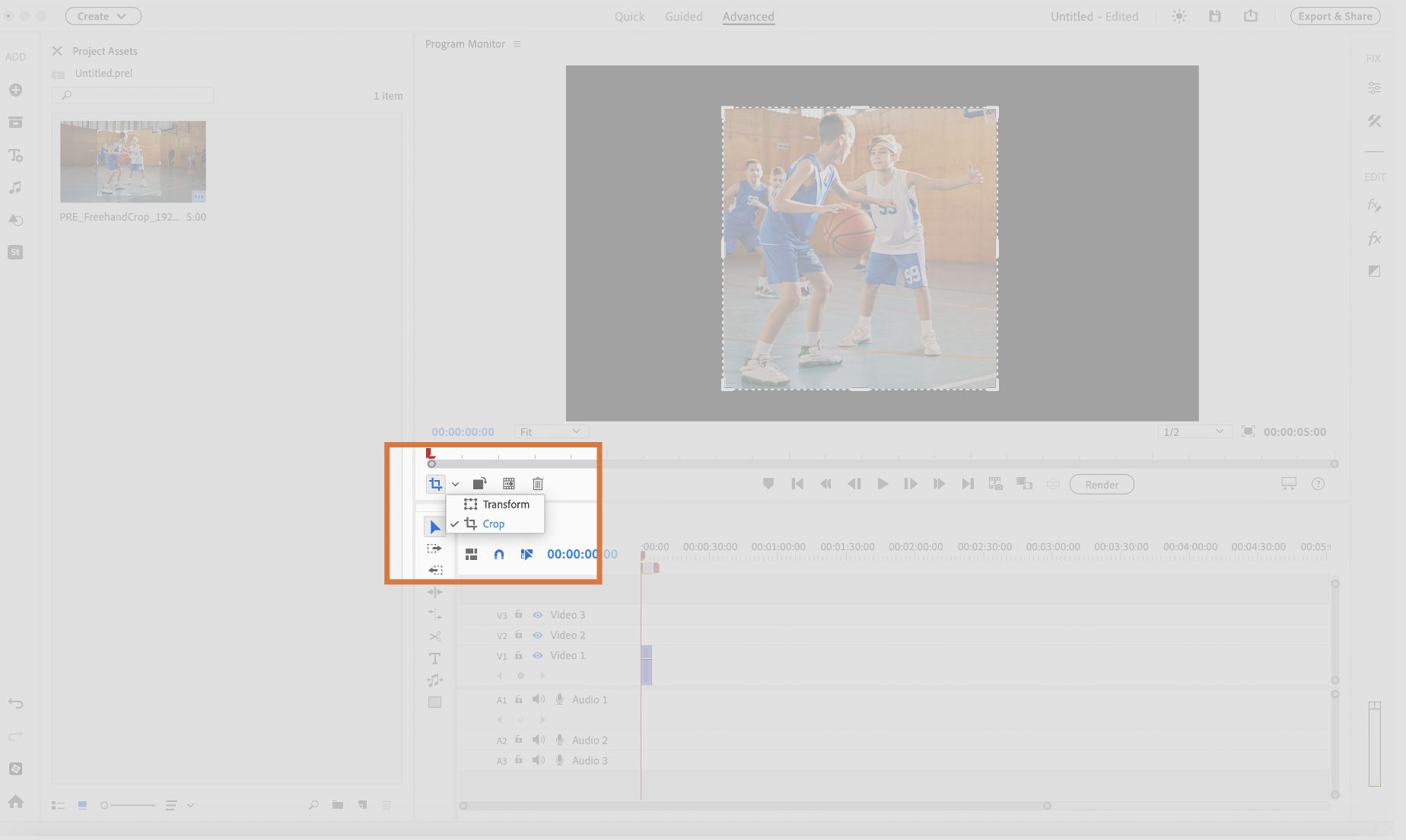This screenshot has height=840, width=1406.
Task: Click the rotate icon beside the crop tool
Action: point(479,484)
